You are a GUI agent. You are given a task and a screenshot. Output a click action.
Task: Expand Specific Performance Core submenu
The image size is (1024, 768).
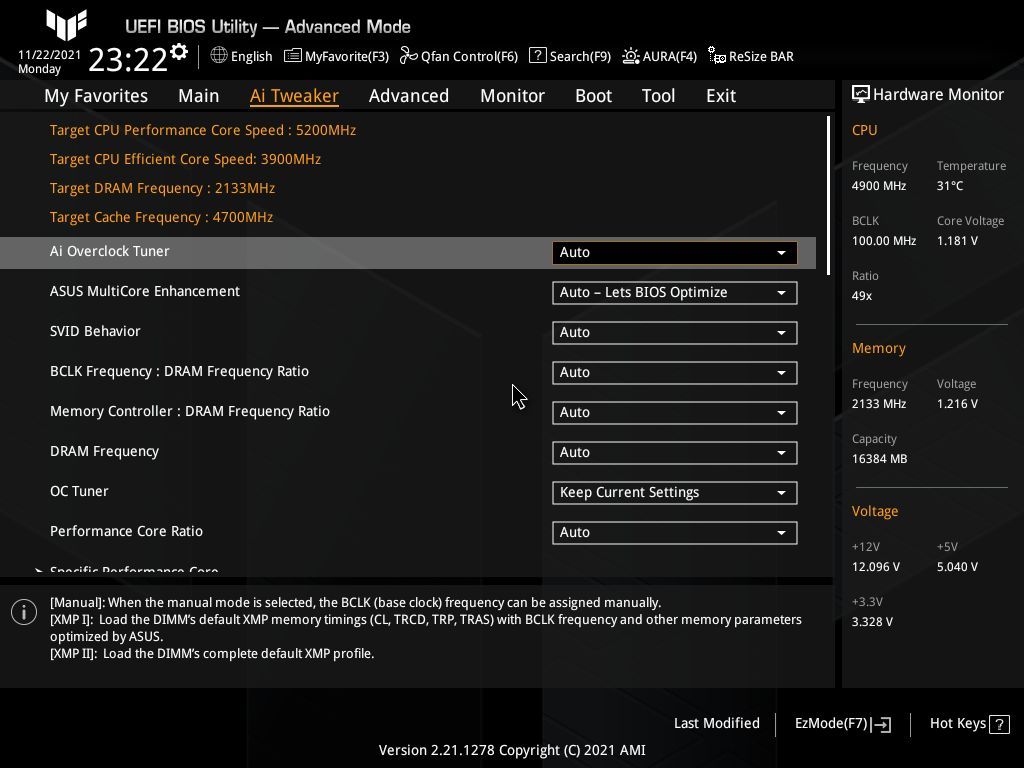click(134, 569)
